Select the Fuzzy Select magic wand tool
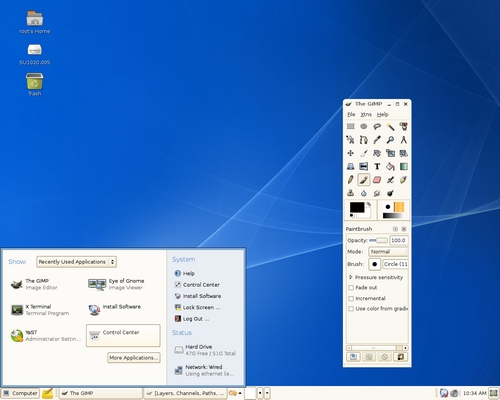500x400 pixels. pos(390,126)
